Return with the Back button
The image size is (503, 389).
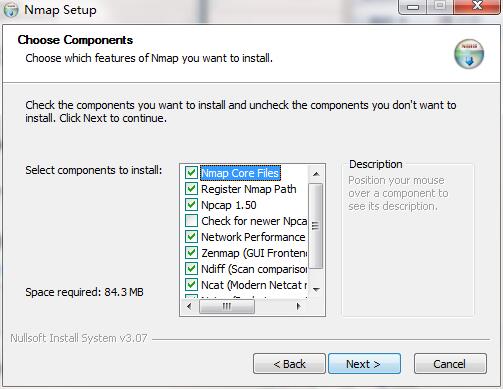[289, 364]
